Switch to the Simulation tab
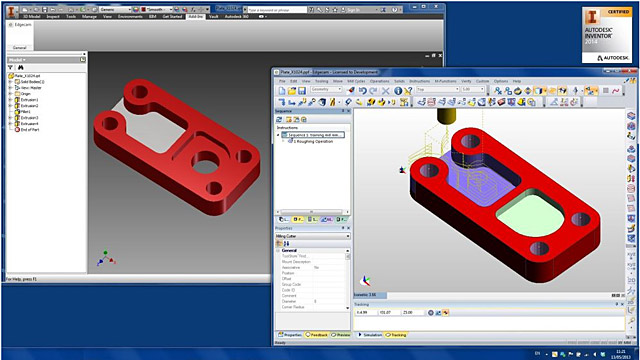The height and width of the screenshot is (360, 640). (370, 335)
